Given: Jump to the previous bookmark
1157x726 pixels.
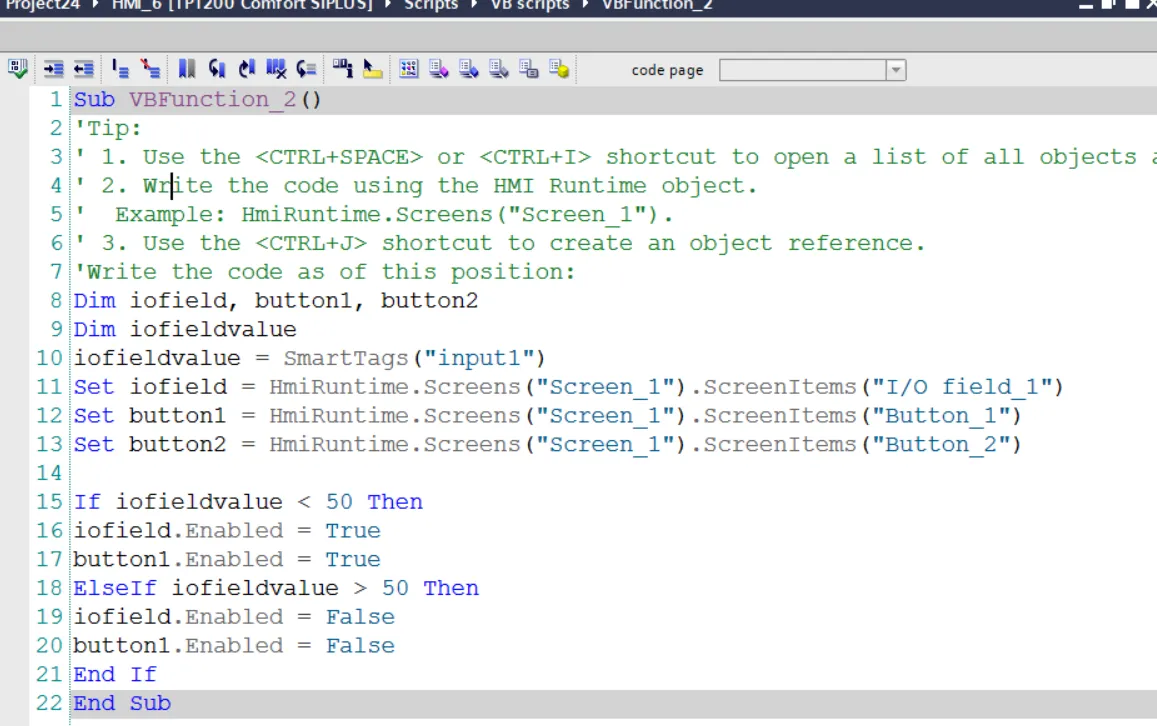Looking at the screenshot, I should tap(216, 69).
